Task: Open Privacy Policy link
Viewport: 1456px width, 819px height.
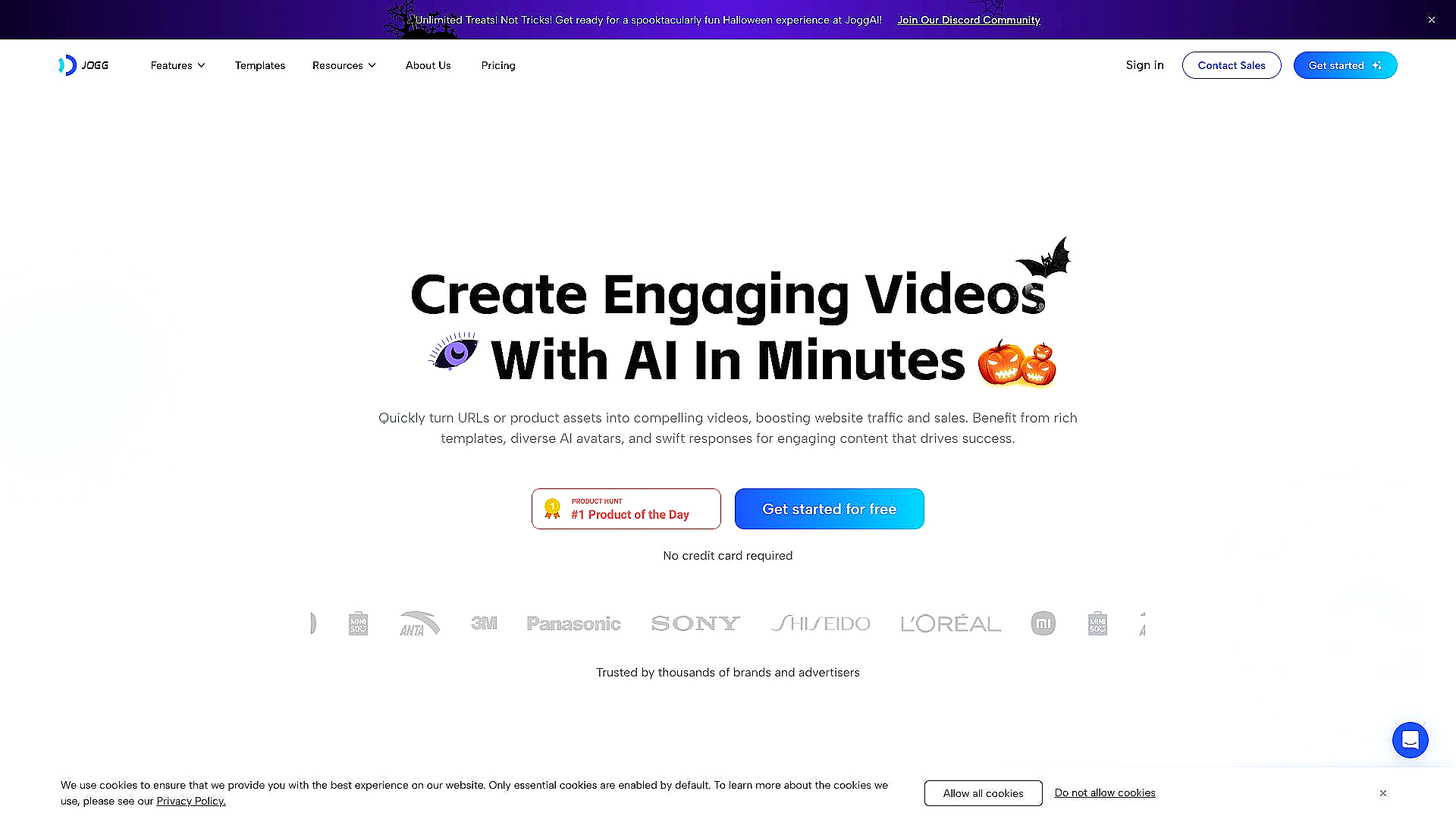Action: pos(191,801)
